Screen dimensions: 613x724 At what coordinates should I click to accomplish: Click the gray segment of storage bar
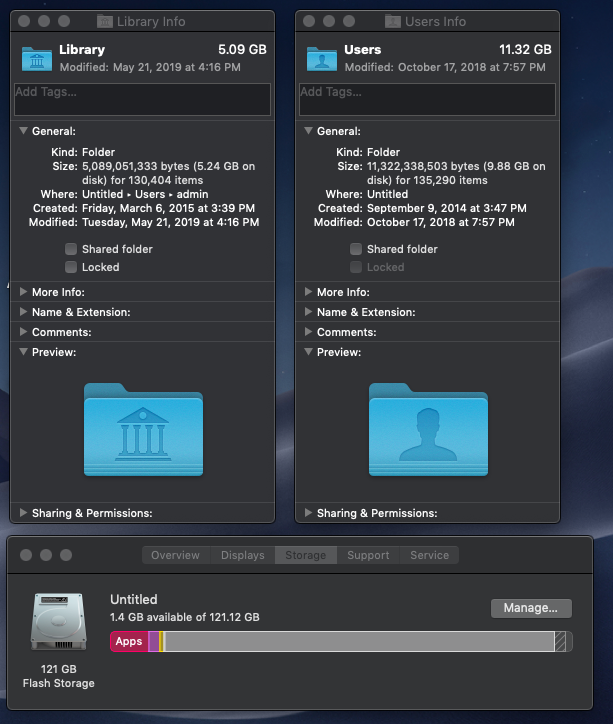point(360,641)
